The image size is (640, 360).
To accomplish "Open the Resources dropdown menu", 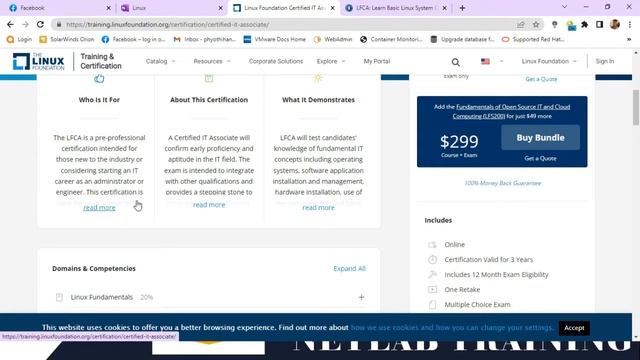I will [x=212, y=61].
